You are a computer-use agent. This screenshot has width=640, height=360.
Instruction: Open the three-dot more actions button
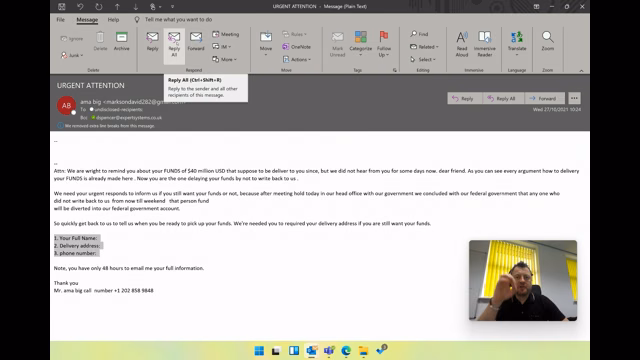tap(574, 98)
